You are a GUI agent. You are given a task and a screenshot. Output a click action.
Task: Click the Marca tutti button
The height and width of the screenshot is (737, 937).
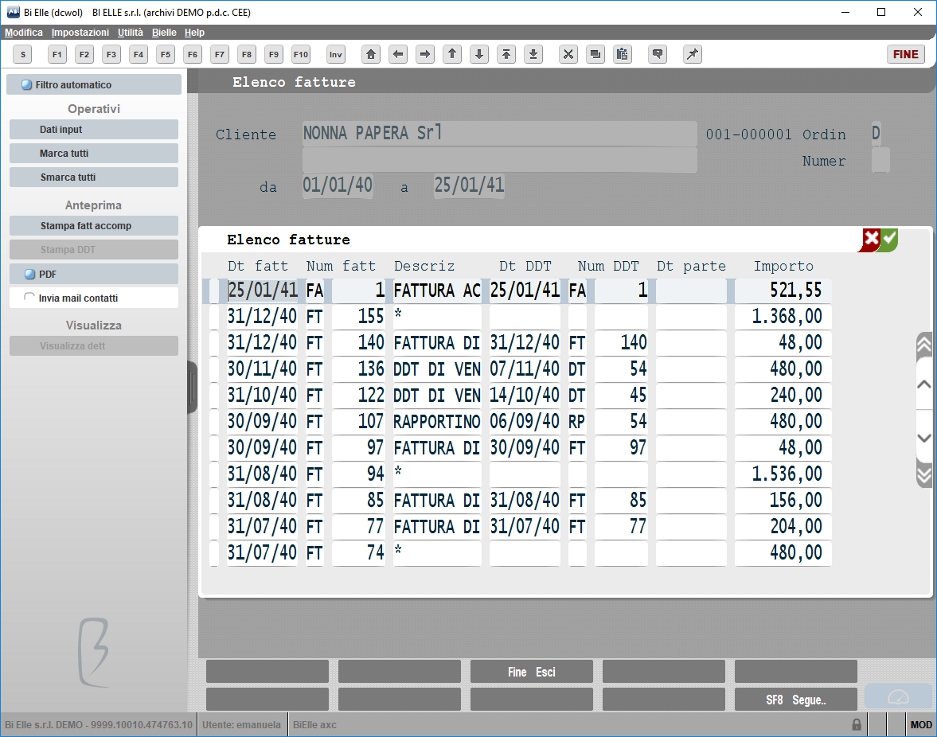coord(94,154)
